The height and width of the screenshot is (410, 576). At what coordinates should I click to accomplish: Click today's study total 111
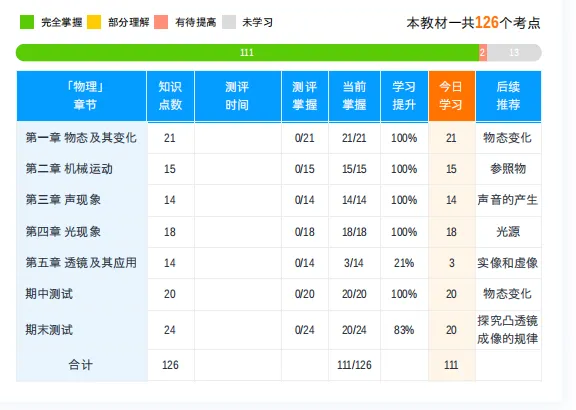click(451, 365)
